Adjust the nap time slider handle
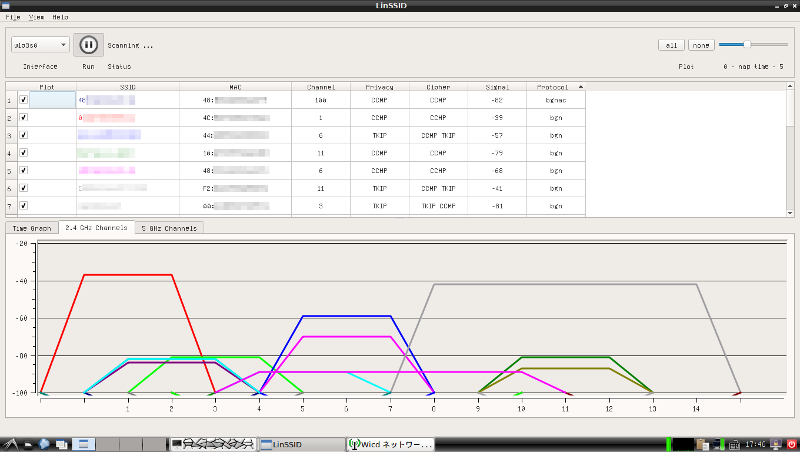Screen dimensions: 800x452 (x=747, y=44)
